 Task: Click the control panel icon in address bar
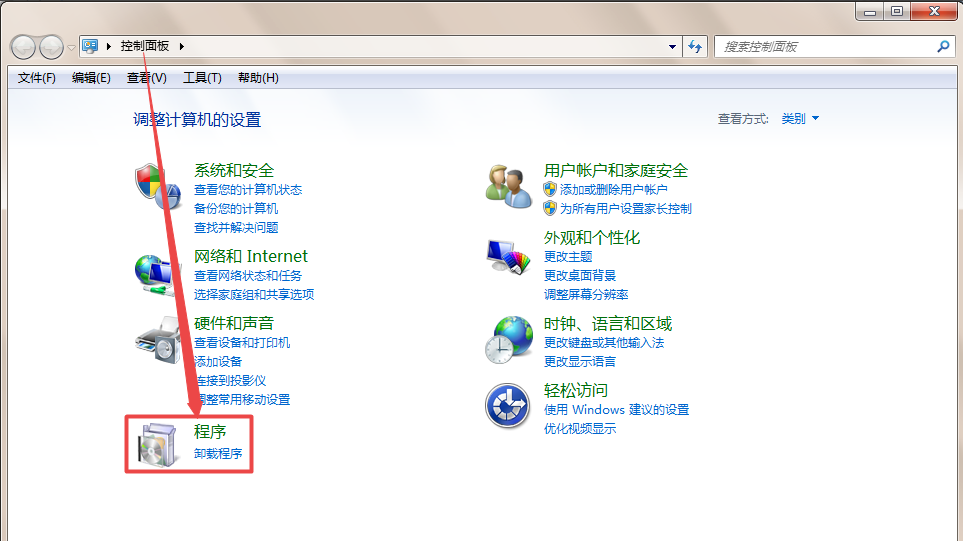pyautogui.click(x=90, y=46)
